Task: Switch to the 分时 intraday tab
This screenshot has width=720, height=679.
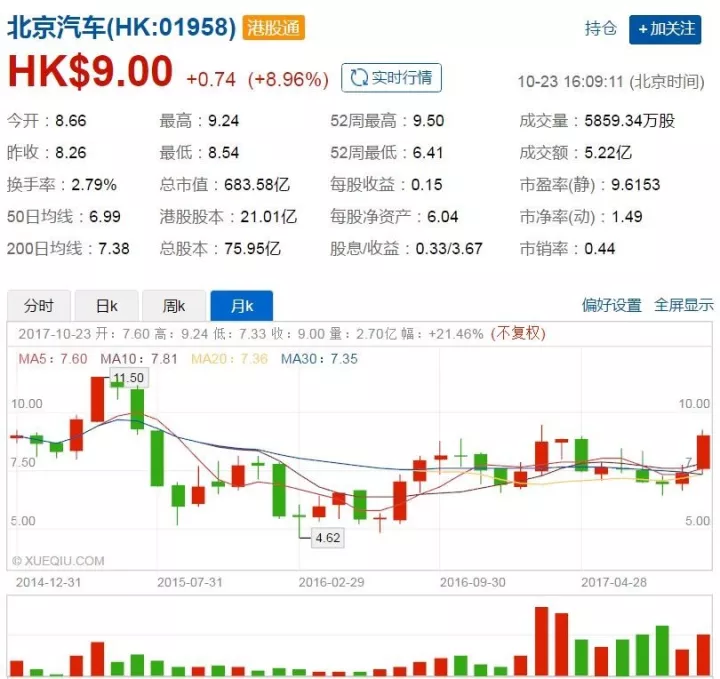Action: coord(39,306)
